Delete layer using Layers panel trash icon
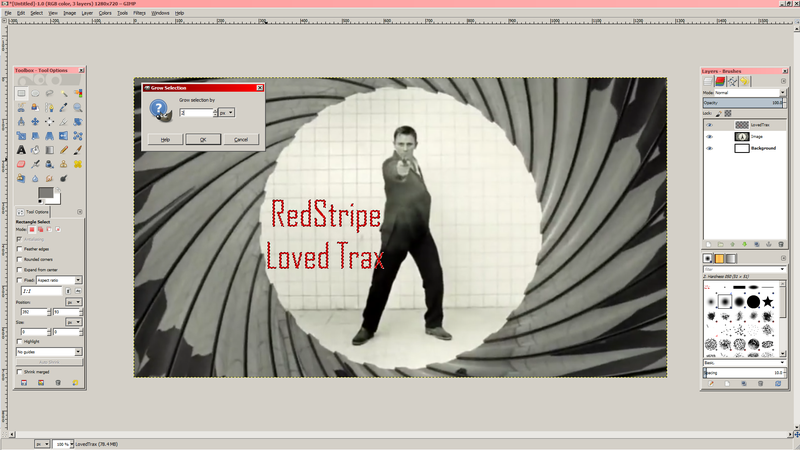The image size is (800, 450). point(781,244)
